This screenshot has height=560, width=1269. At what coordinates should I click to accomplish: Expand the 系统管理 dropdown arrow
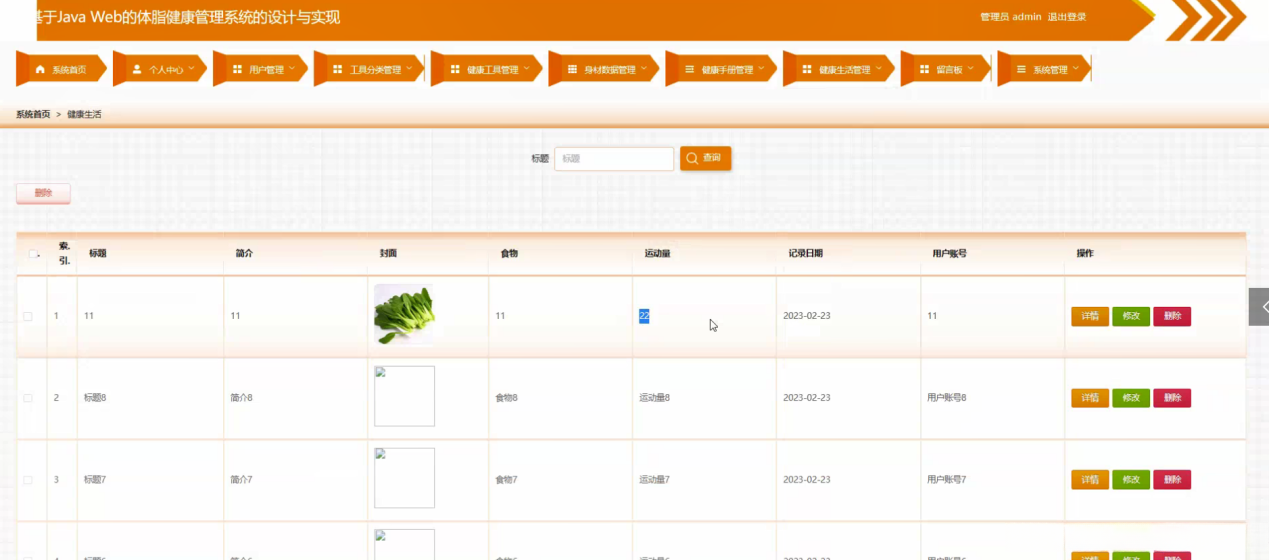pyautogui.click(x=1076, y=69)
